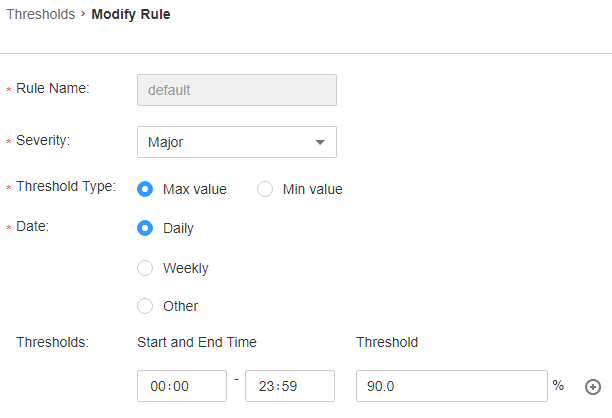Click the Threshold column header
This screenshot has width=612, height=418.
tap(387, 342)
